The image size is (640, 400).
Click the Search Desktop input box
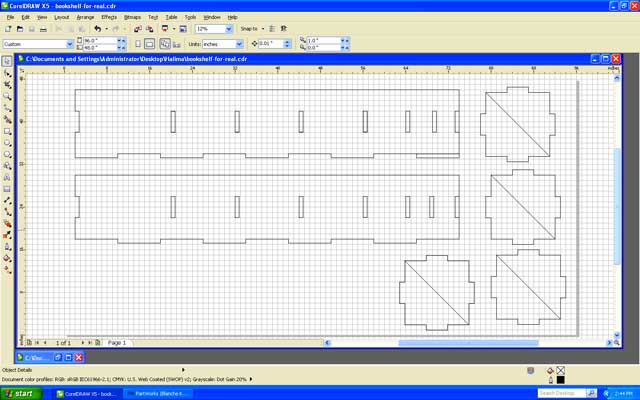pos(562,393)
